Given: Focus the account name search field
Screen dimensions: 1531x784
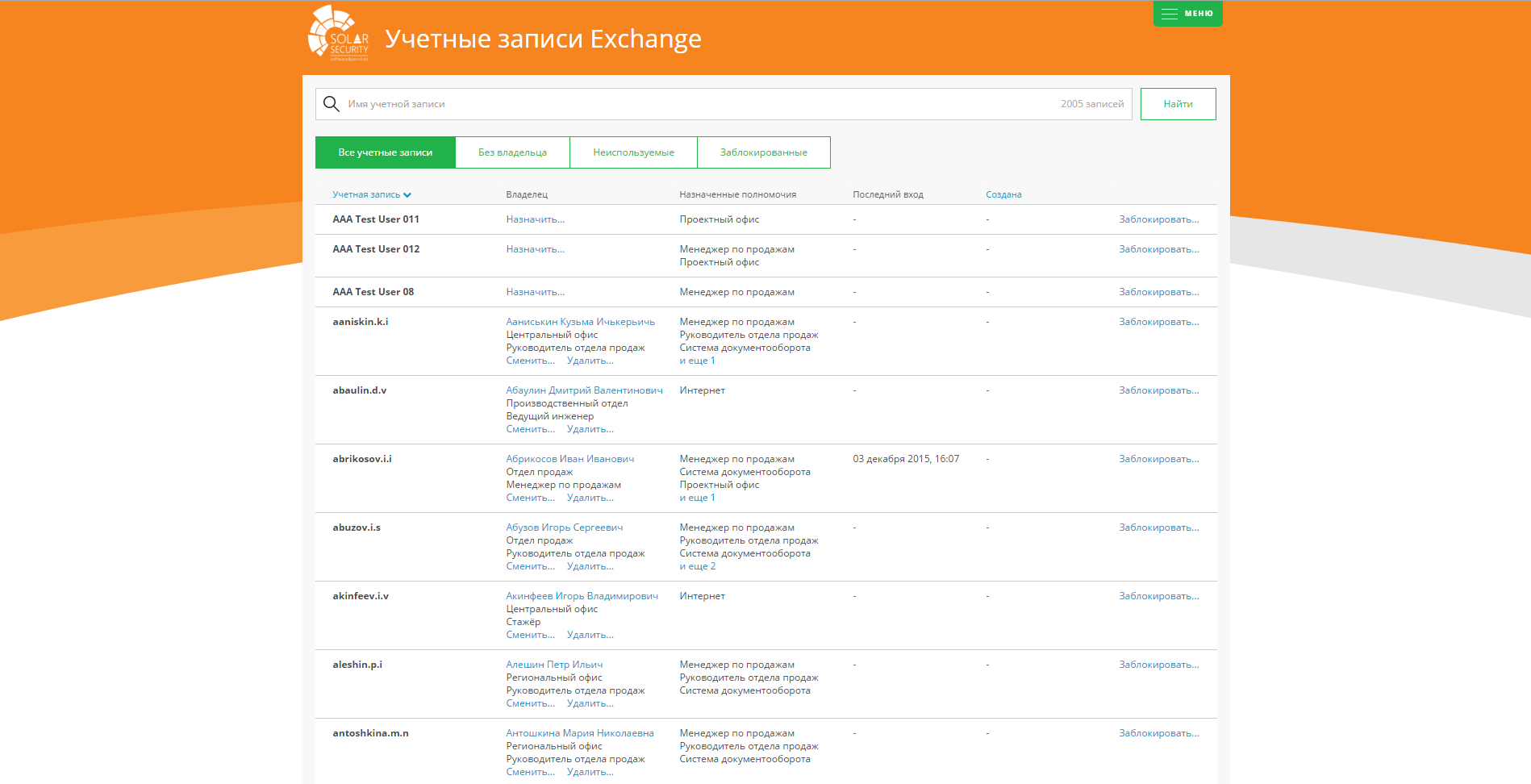Looking at the screenshot, I should (694, 104).
